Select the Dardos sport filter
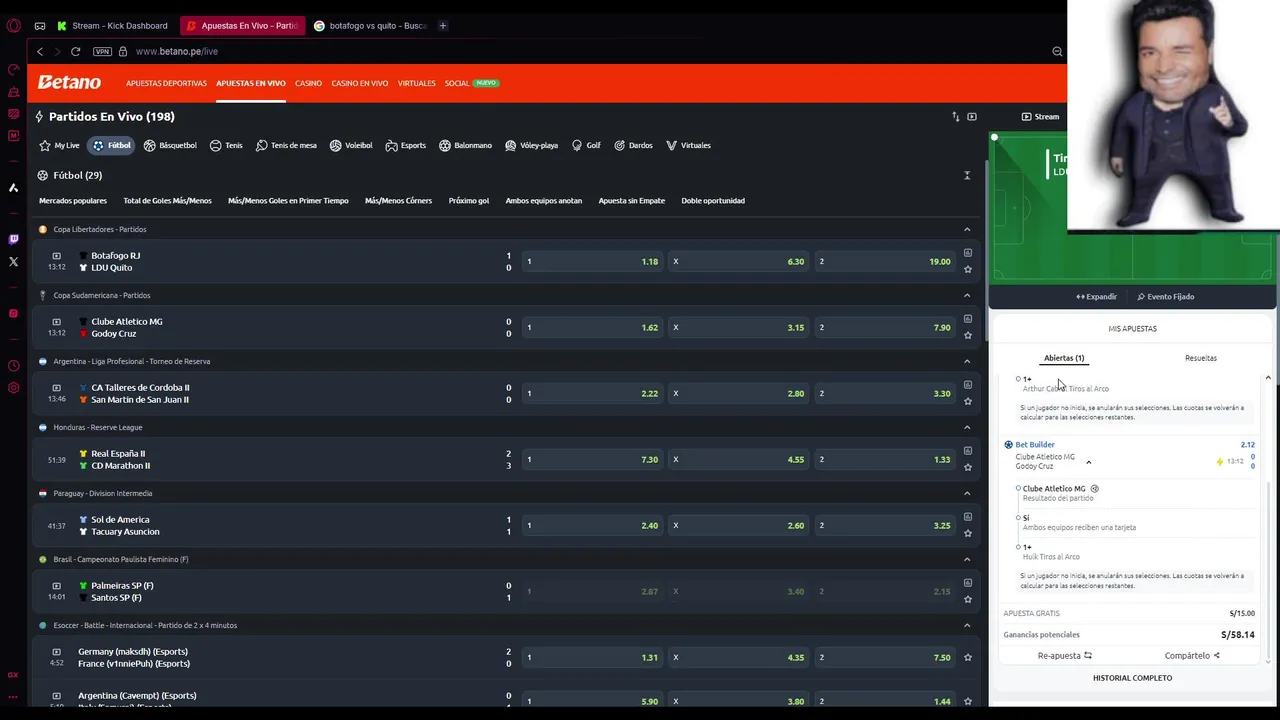This screenshot has height=720, width=1280. (633, 145)
